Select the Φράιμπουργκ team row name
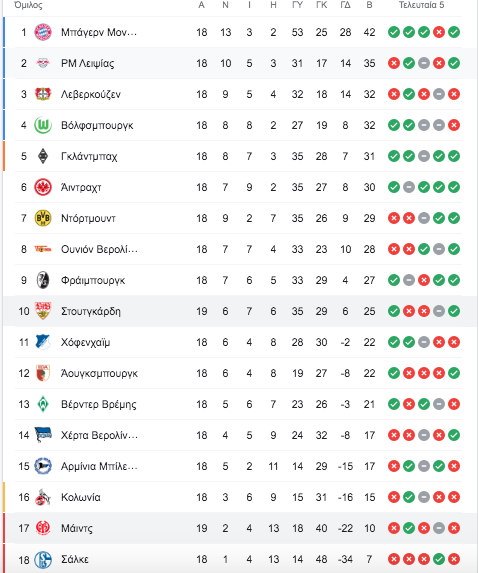Screen dimensions: 478x573 pos(93,280)
